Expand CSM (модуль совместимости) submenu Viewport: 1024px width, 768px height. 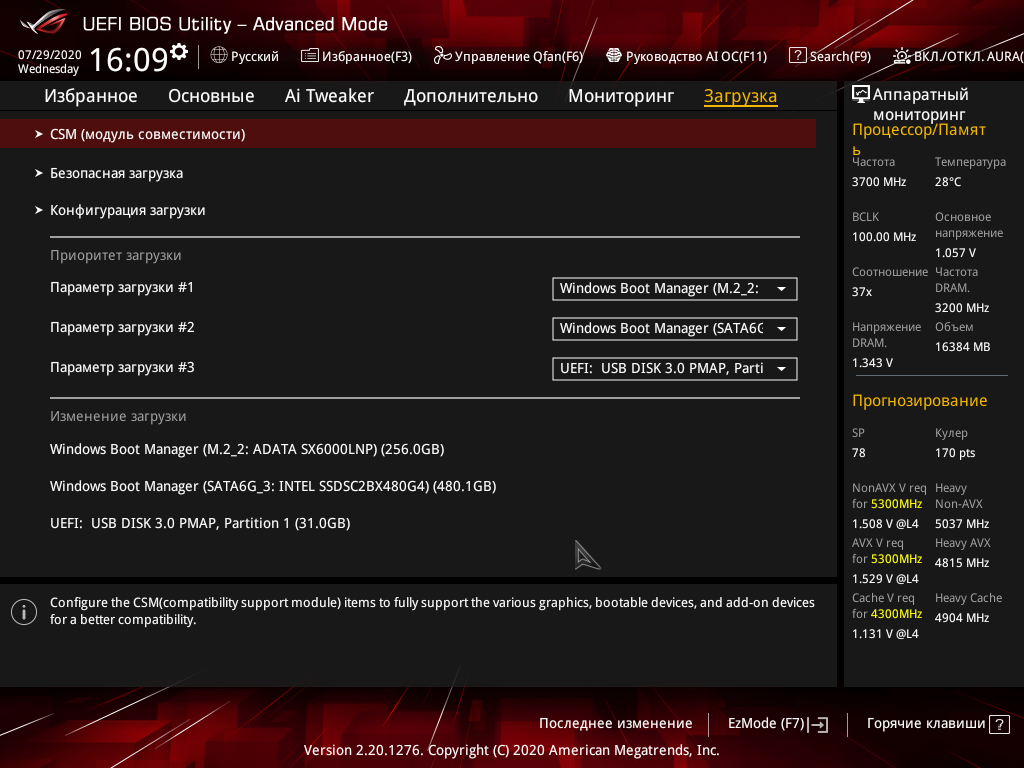point(408,134)
